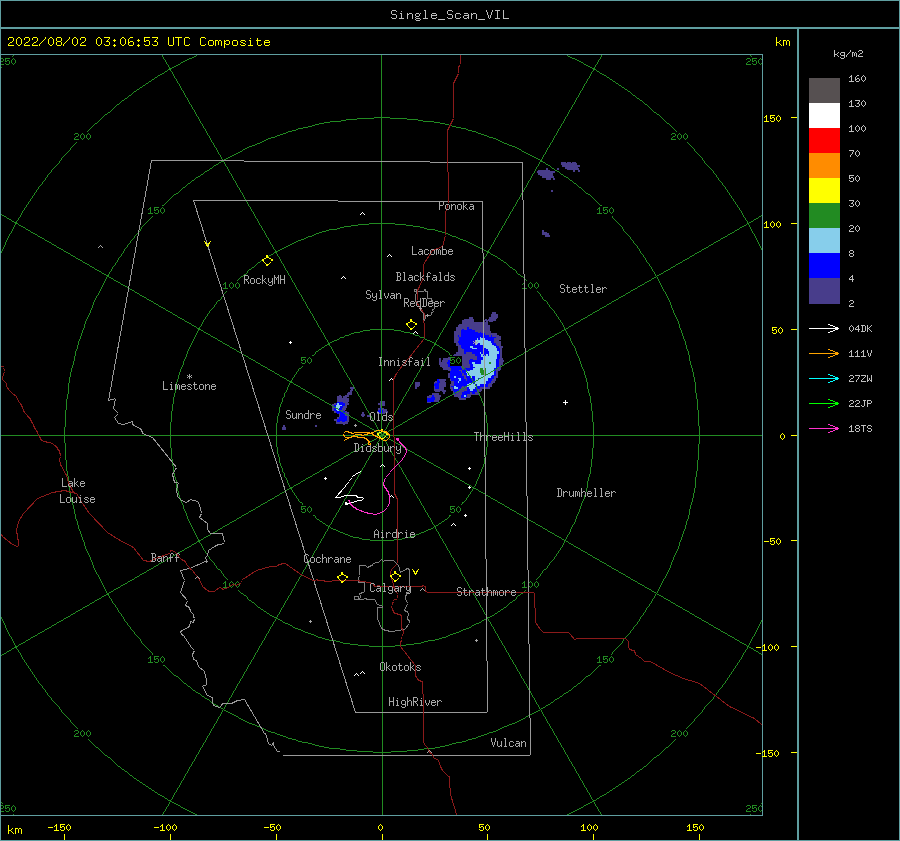Click the green 22JP track arrow in legend

[824, 404]
